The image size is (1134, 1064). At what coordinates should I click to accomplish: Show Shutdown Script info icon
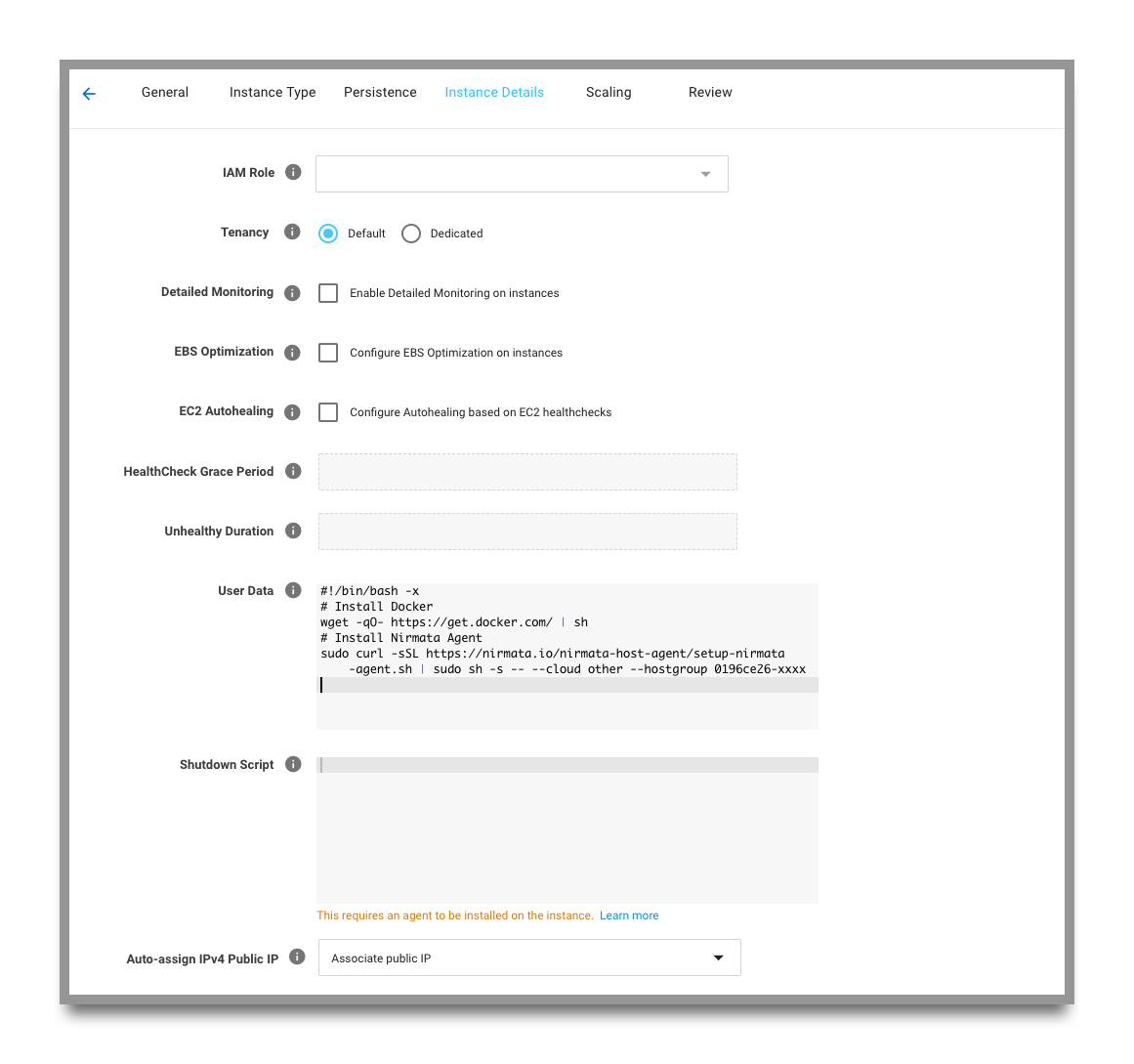pyautogui.click(x=293, y=764)
